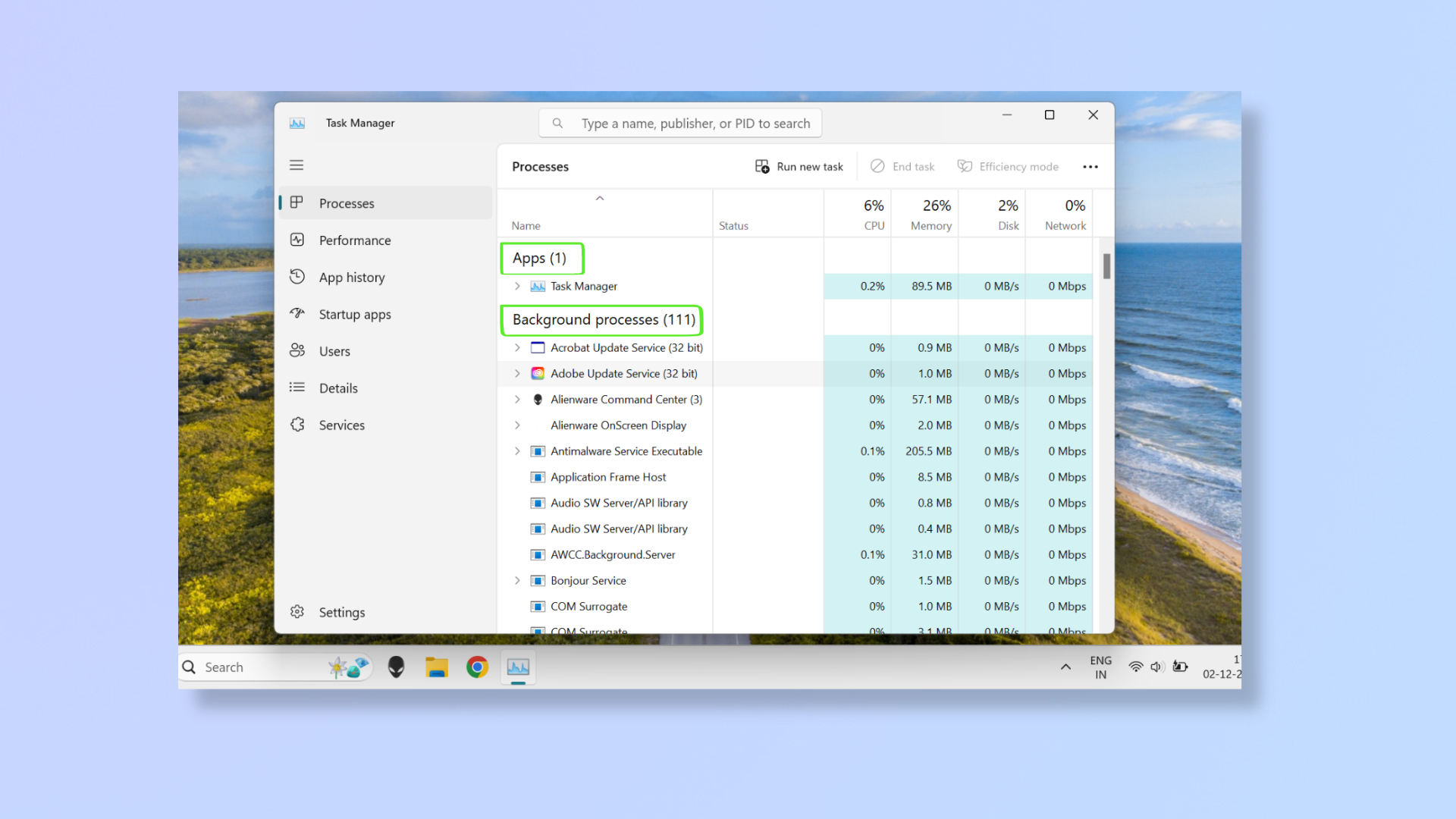This screenshot has width=1456, height=819.
Task: Expand the Task Manager process row
Action: click(x=517, y=286)
